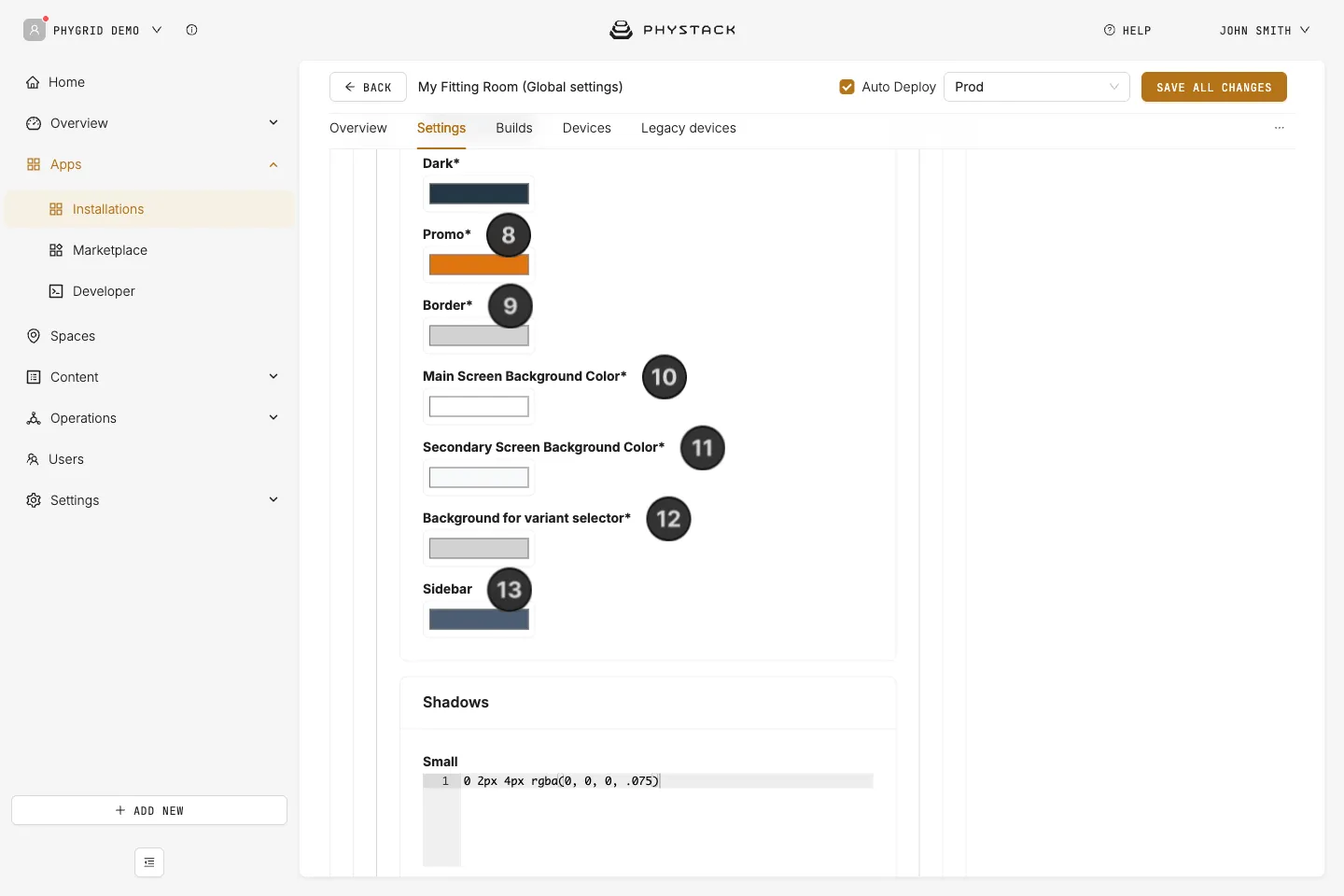The image size is (1344, 896).
Task: Click the info icon beside Phygrid Demo
Action: (x=191, y=30)
